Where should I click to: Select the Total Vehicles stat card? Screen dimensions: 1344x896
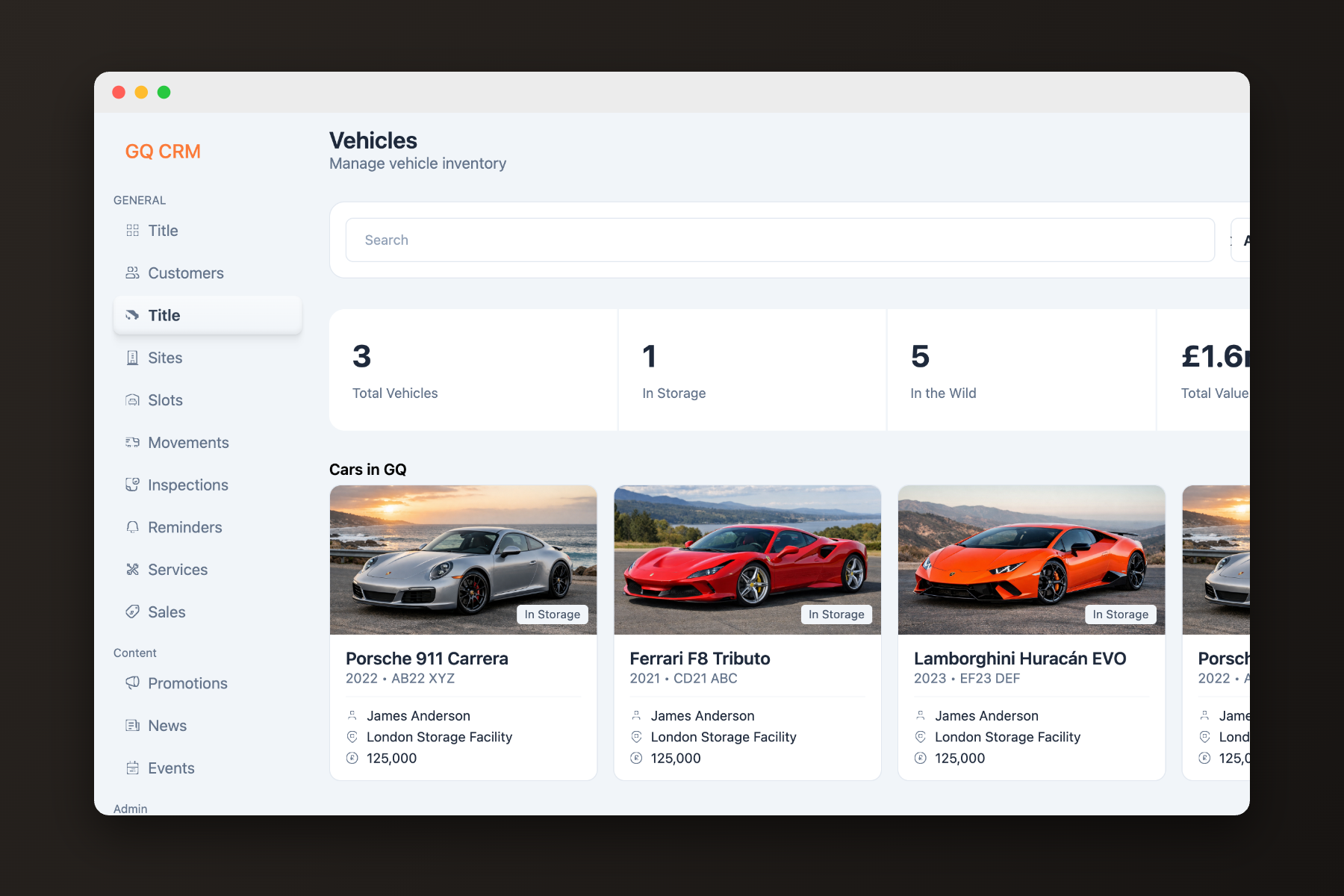pyautogui.click(x=473, y=370)
